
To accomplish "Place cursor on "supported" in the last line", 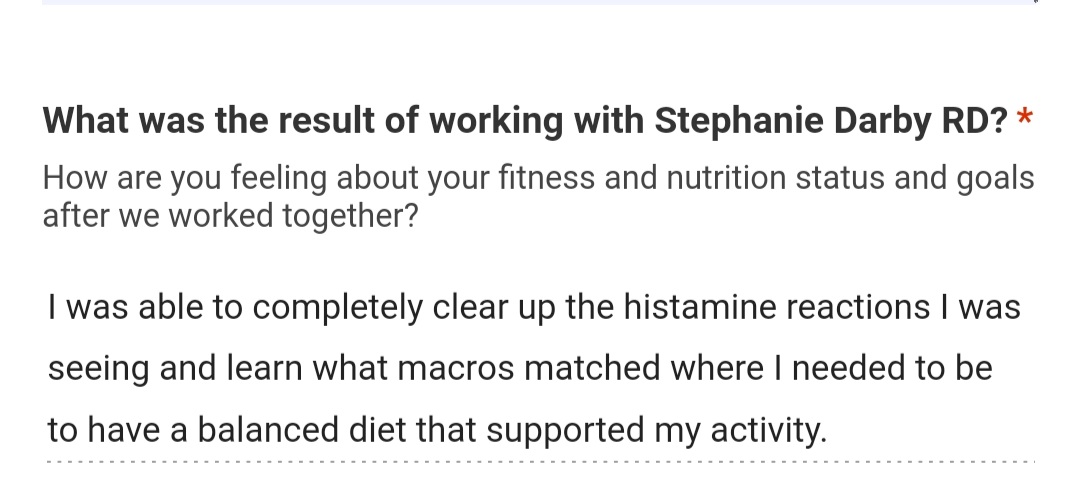I will click(x=565, y=430).
